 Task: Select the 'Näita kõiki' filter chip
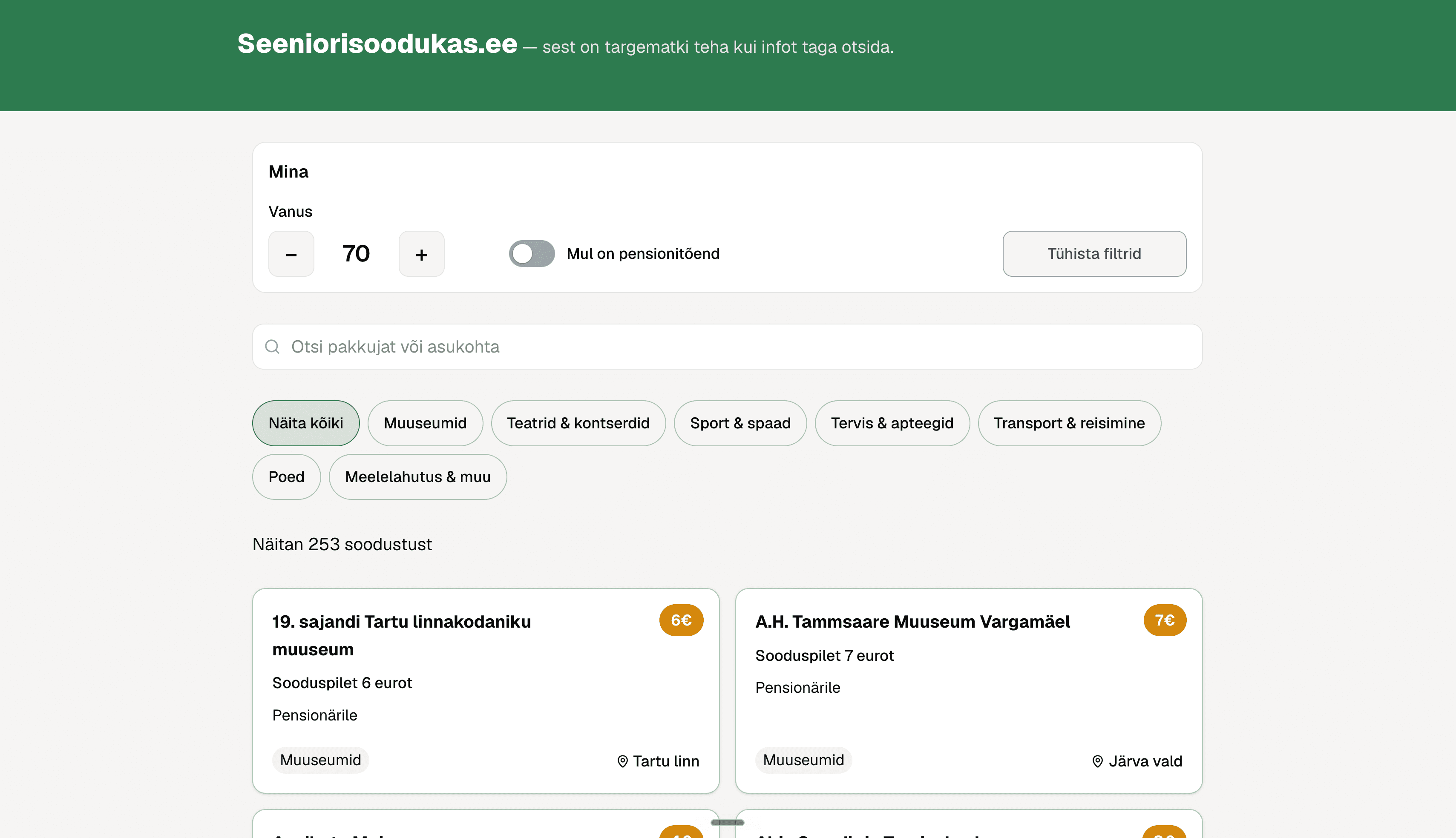(x=306, y=423)
